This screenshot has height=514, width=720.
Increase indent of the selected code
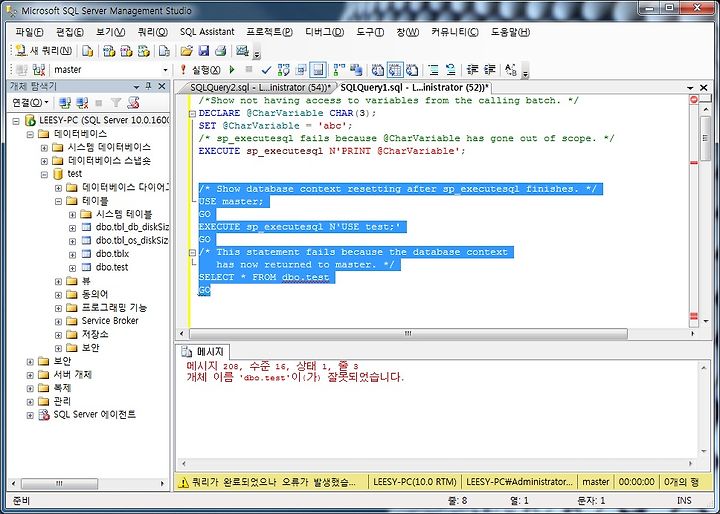click(x=489, y=70)
